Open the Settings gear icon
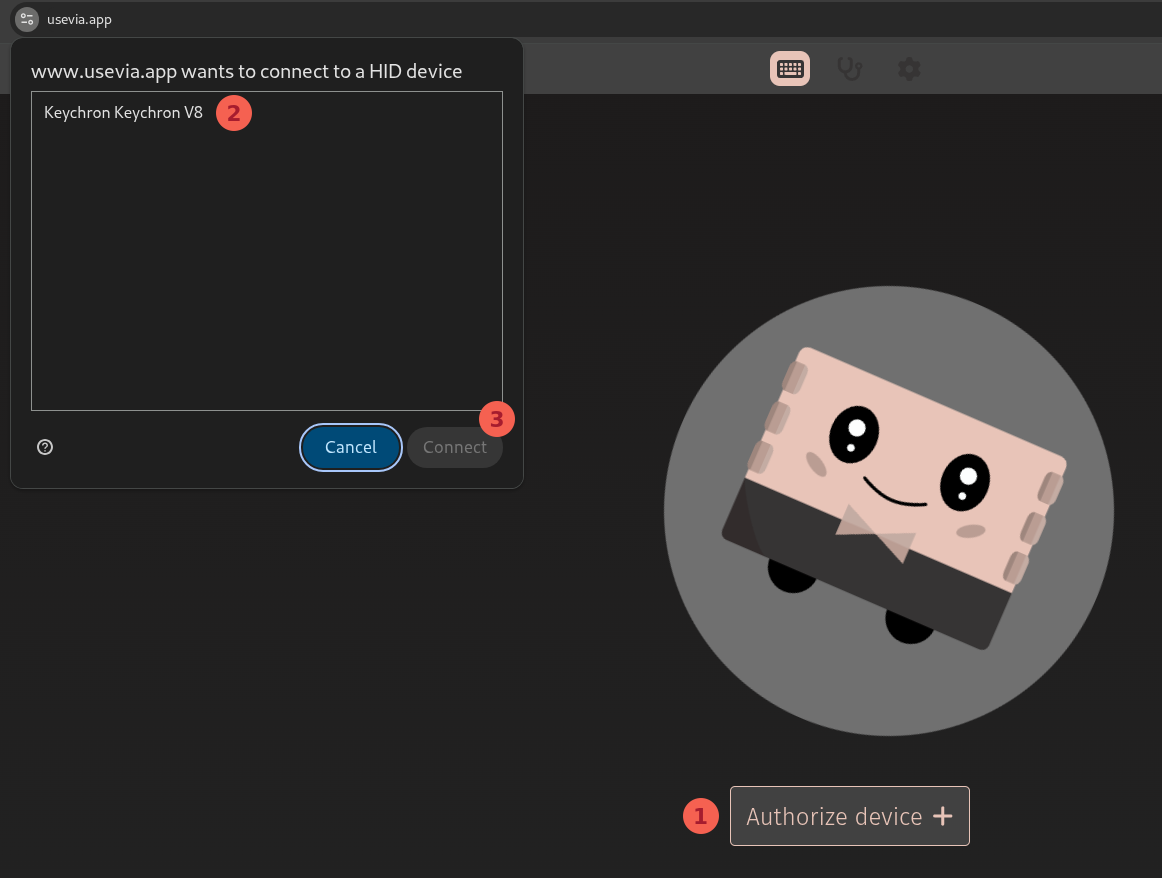This screenshot has width=1162, height=878. 908,68
